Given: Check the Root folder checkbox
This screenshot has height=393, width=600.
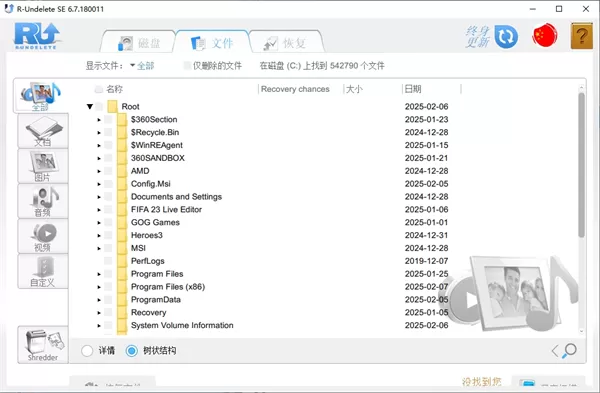Looking at the screenshot, I should [99, 106].
